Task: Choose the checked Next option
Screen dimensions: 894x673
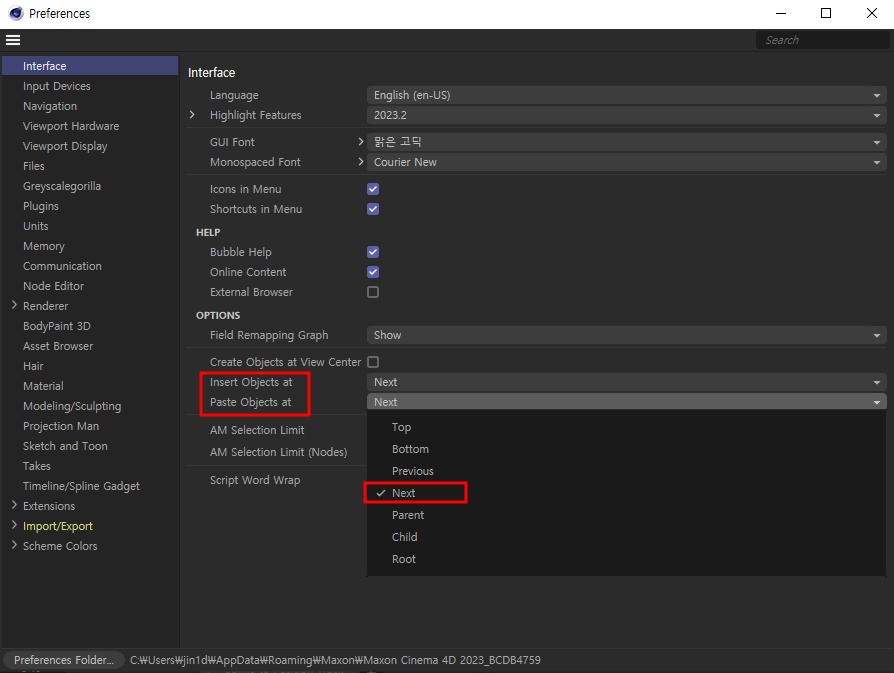Action: (x=627, y=493)
